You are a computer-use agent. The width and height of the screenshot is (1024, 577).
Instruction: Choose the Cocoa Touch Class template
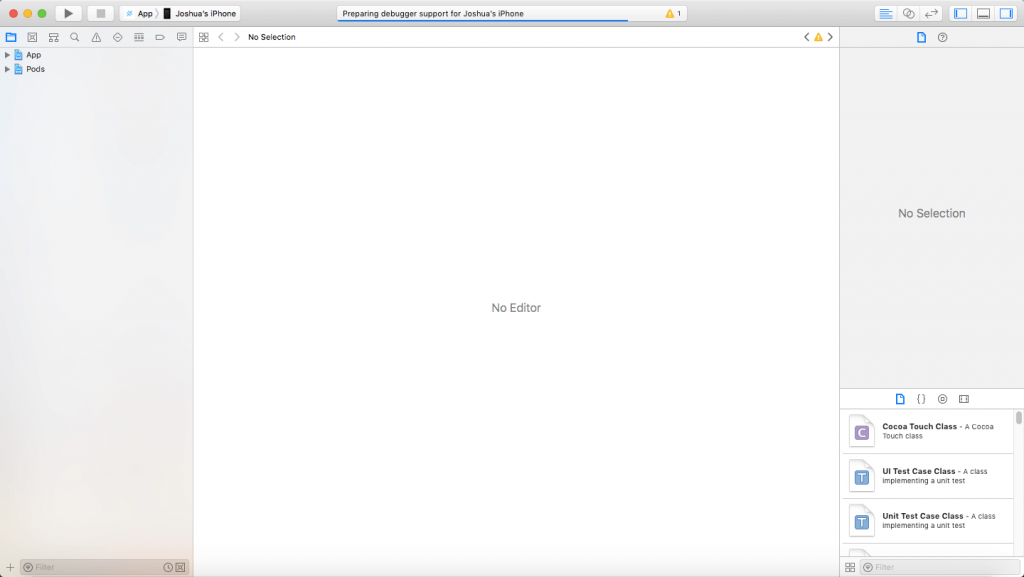click(x=927, y=431)
